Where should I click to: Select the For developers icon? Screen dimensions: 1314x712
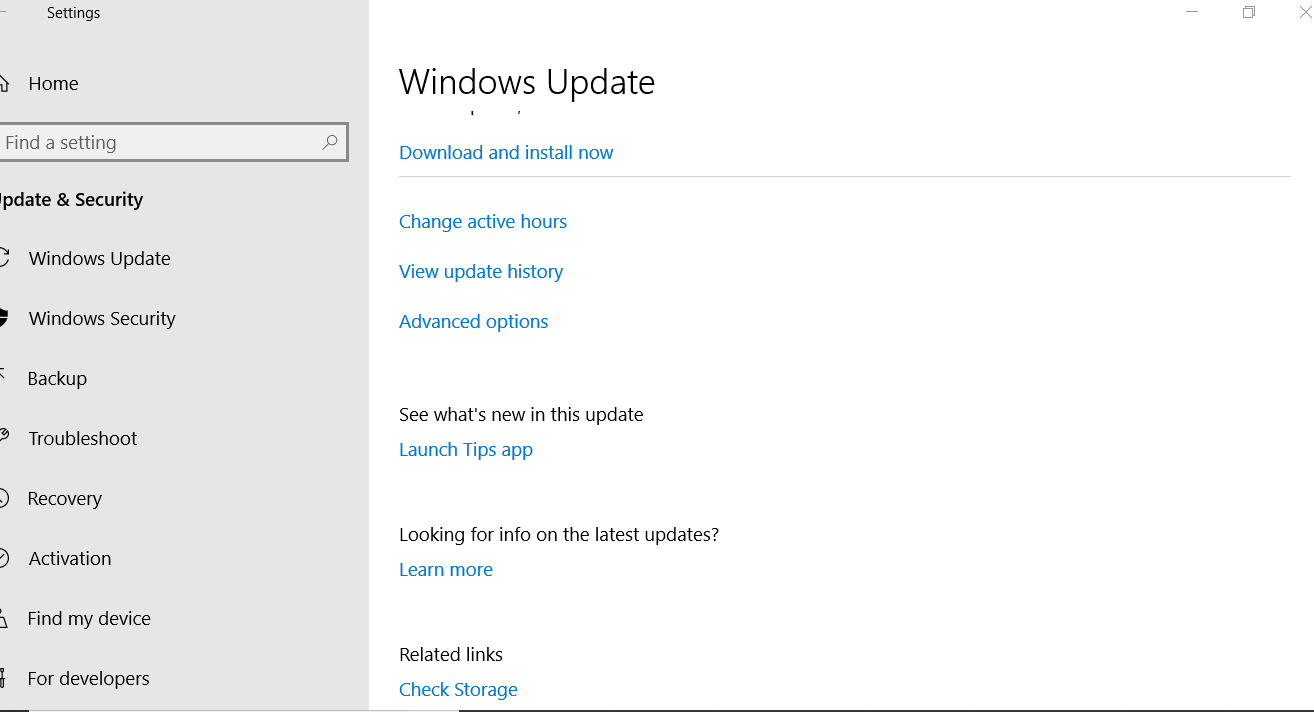click(x=4, y=677)
